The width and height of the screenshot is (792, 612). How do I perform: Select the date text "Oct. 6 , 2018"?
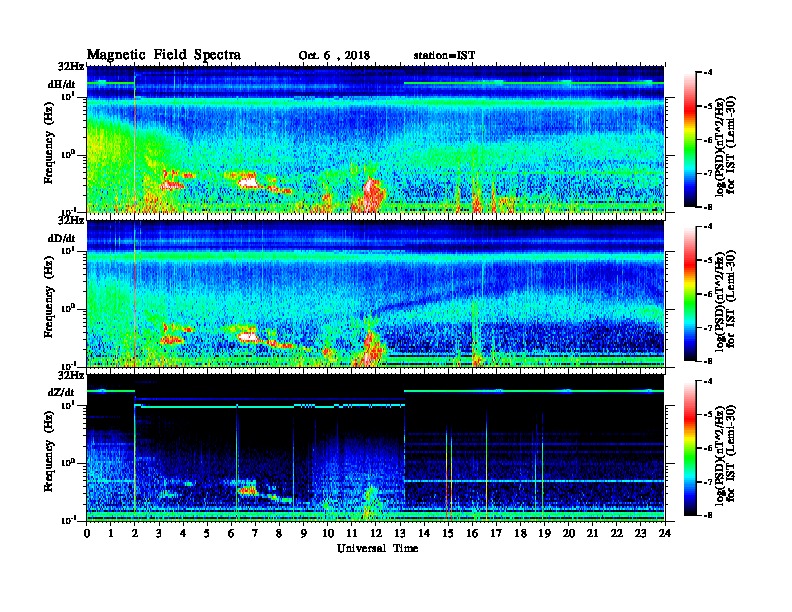pos(334,56)
